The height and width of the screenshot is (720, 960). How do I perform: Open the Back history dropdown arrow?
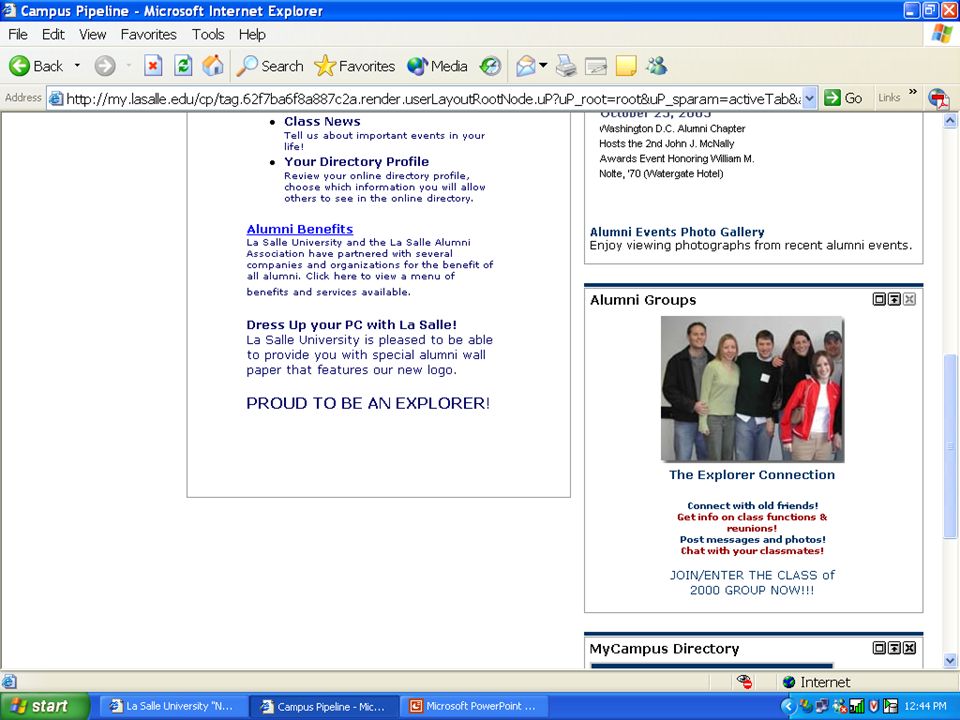(x=77, y=66)
